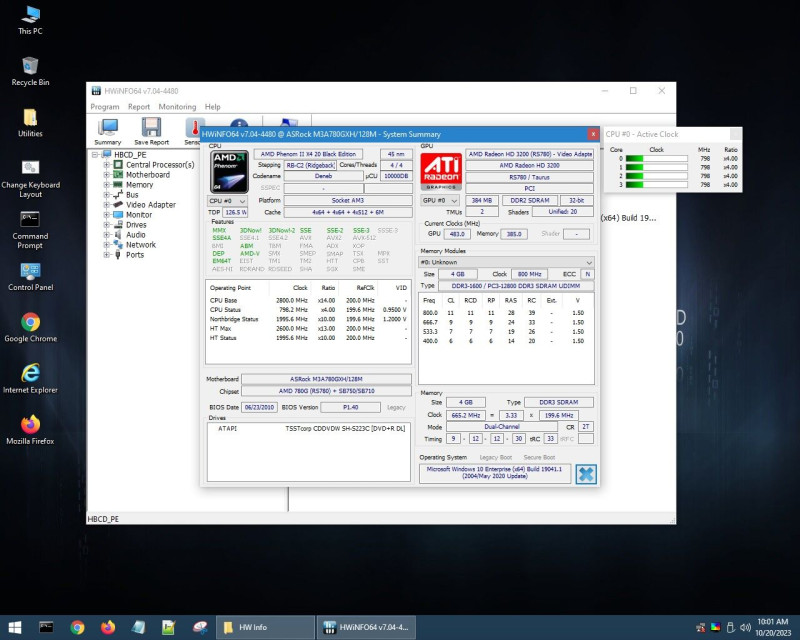Select the 800.0 frequency timing row
This screenshot has height=640, width=800.
[506, 313]
